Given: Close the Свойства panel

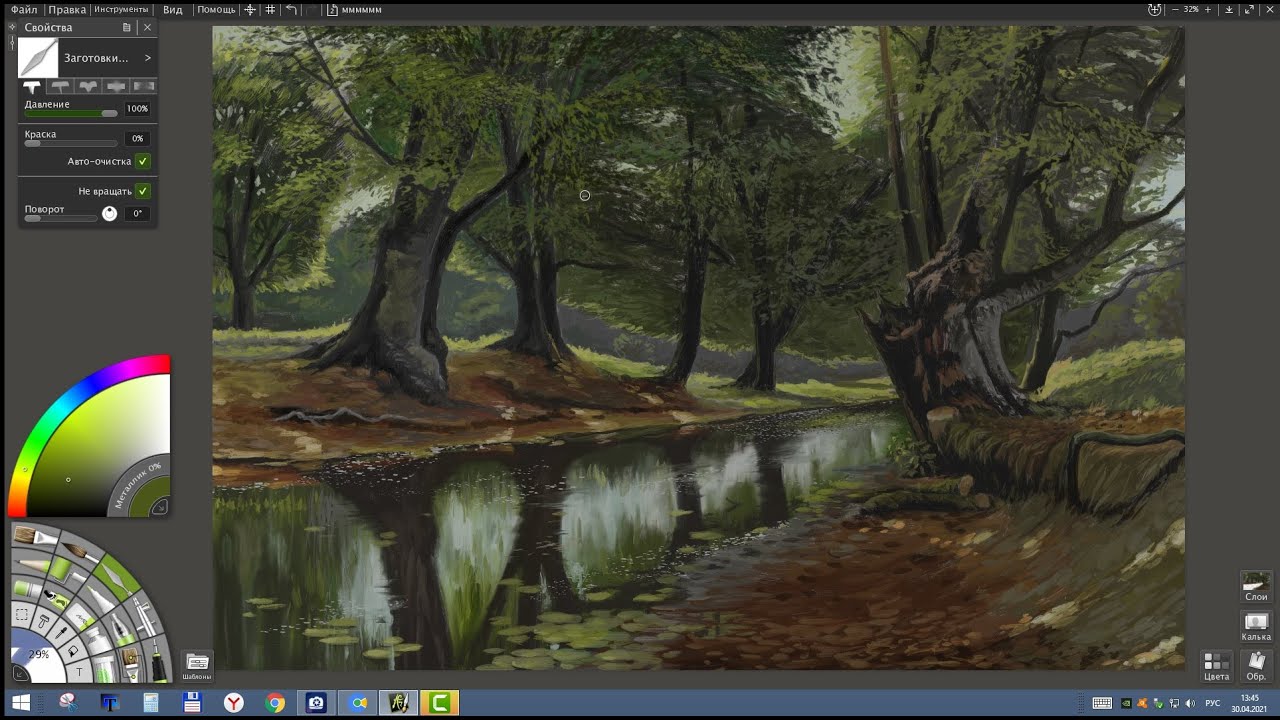Looking at the screenshot, I should (147, 27).
